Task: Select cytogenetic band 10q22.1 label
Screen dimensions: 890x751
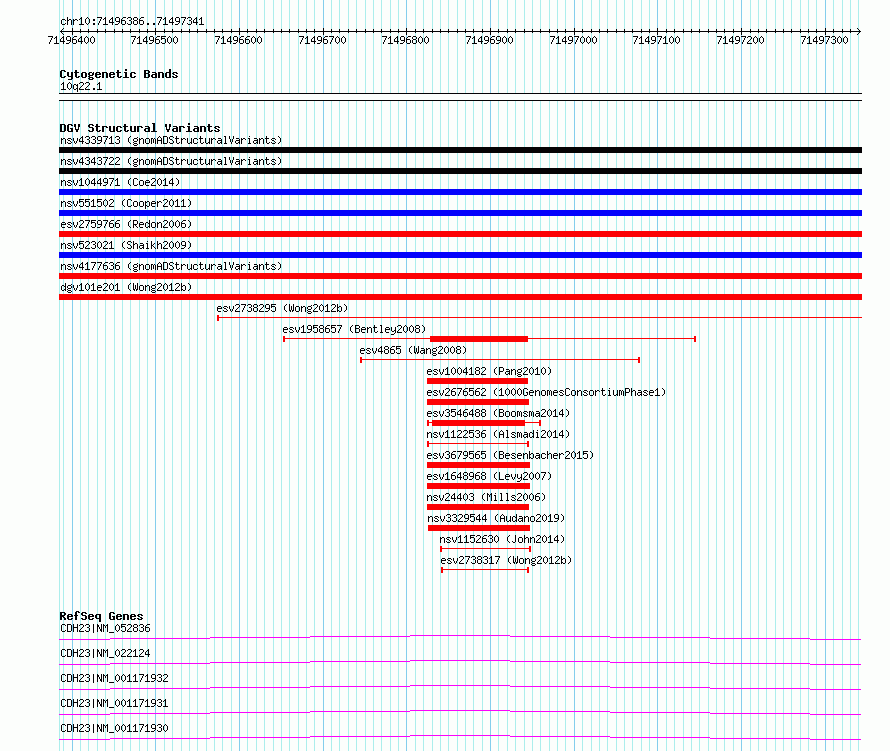Action: click(81, 86)
